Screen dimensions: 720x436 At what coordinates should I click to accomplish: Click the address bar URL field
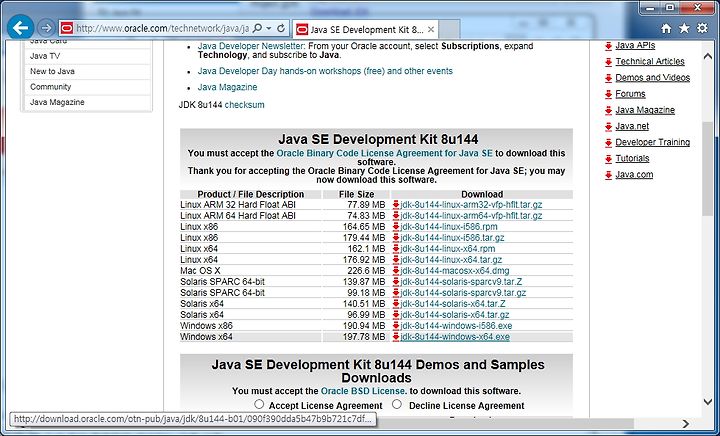(163, 28)
